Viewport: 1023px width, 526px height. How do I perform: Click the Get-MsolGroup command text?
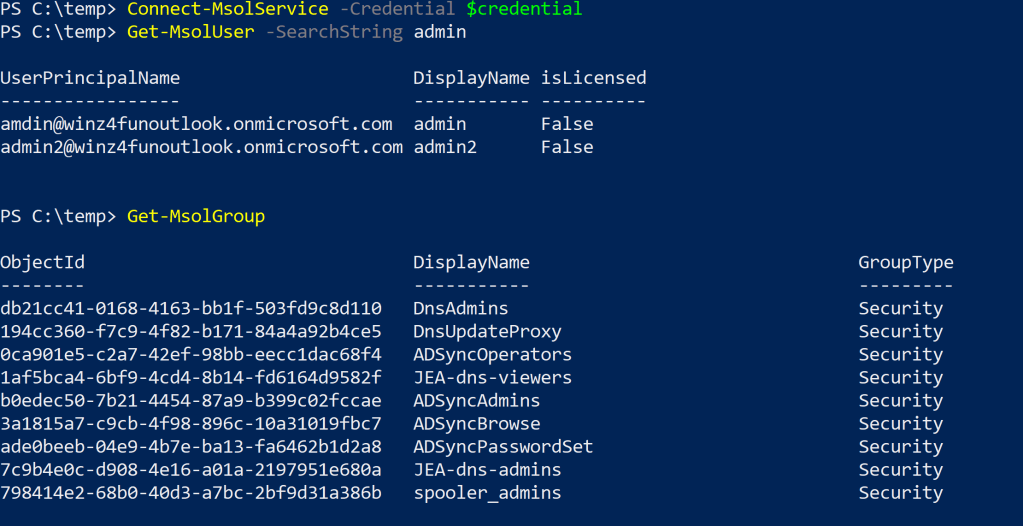[x=195, y=216]
